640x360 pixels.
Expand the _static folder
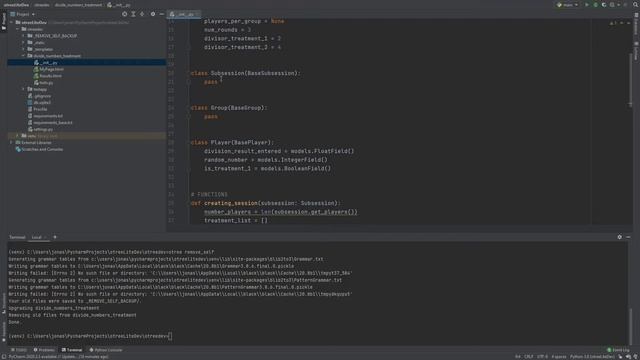[24, 42]
